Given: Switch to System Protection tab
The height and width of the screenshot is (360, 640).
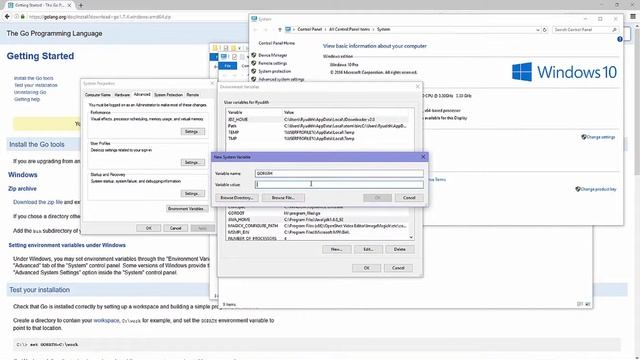Looking at the screenshot, I should coord(168,95).
